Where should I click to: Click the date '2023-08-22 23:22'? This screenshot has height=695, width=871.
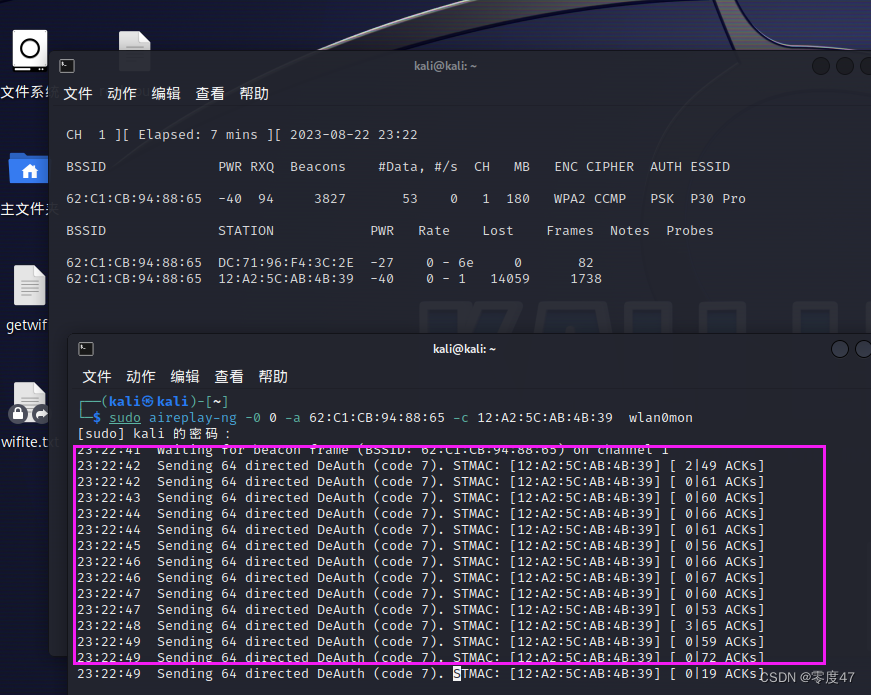coord(353,134)
